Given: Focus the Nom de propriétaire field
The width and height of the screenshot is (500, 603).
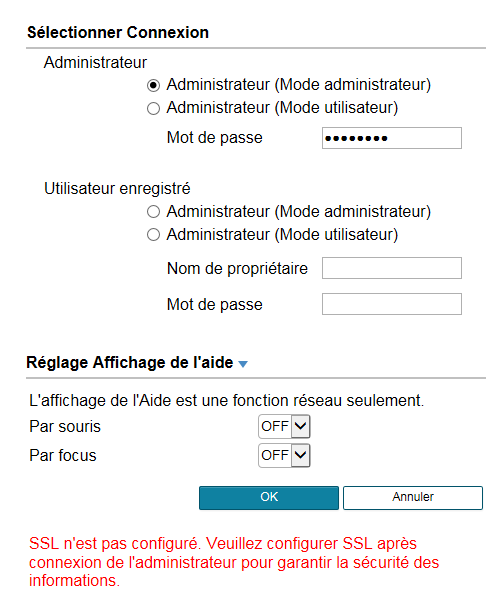Looking at the screenshot, I should [x=392, y=268].
